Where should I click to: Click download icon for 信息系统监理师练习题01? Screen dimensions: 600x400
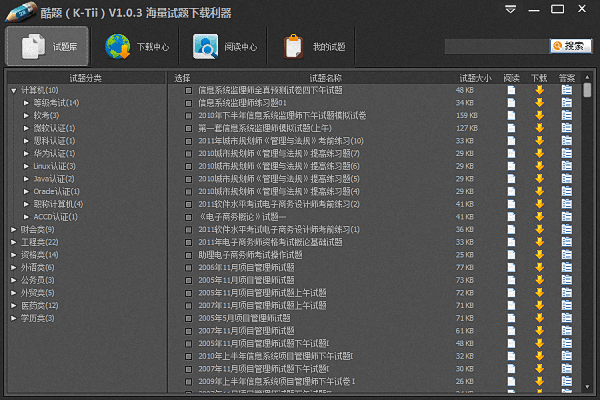(x=539, y=102)
